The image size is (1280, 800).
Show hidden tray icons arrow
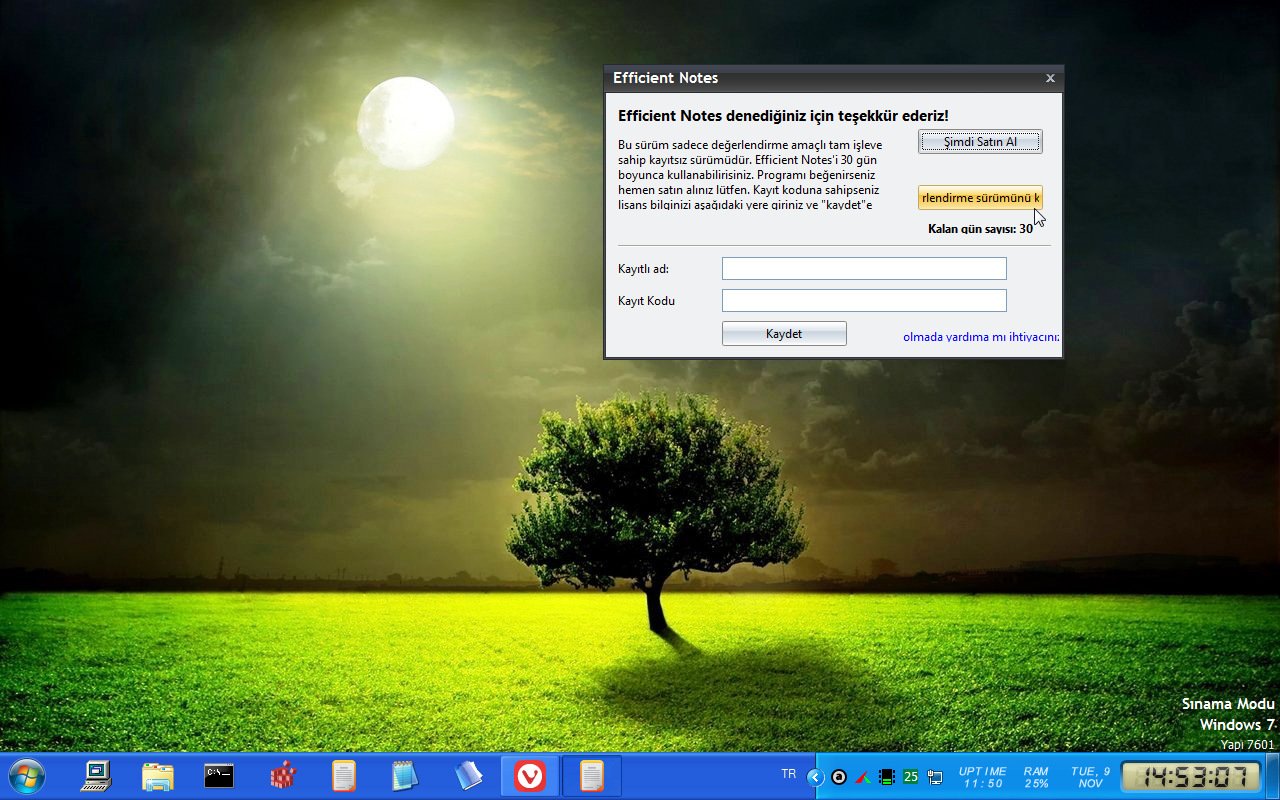[816, 777]
